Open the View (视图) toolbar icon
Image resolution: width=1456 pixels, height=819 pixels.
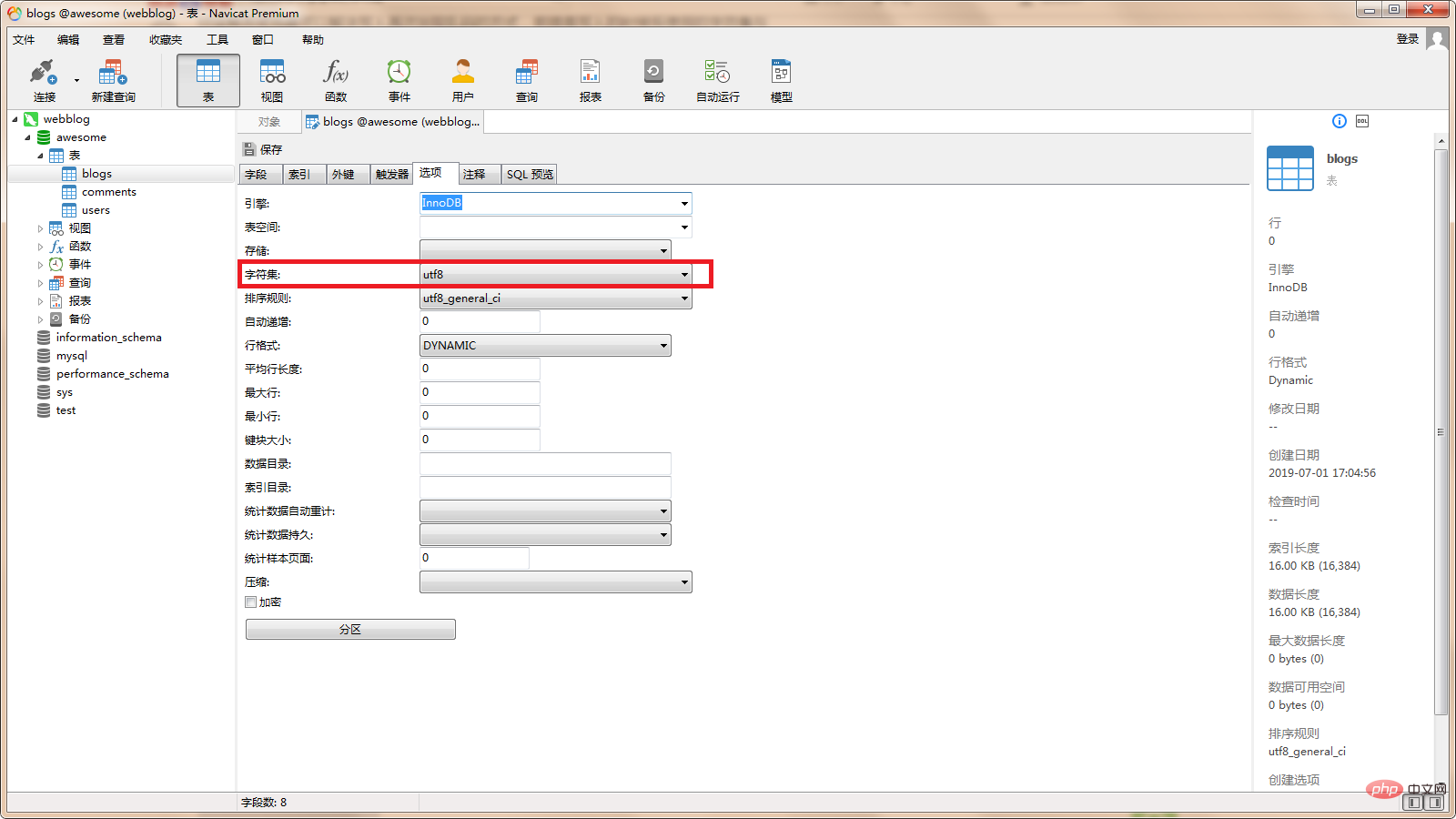pyautogui.click(x=272, y=80)
